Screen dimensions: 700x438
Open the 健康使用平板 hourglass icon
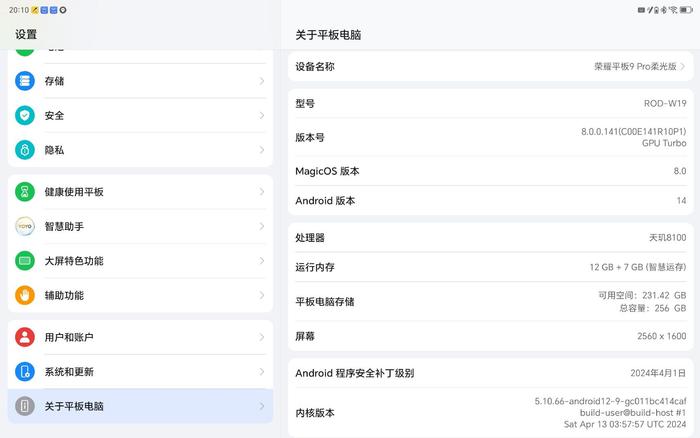[25, 192]
